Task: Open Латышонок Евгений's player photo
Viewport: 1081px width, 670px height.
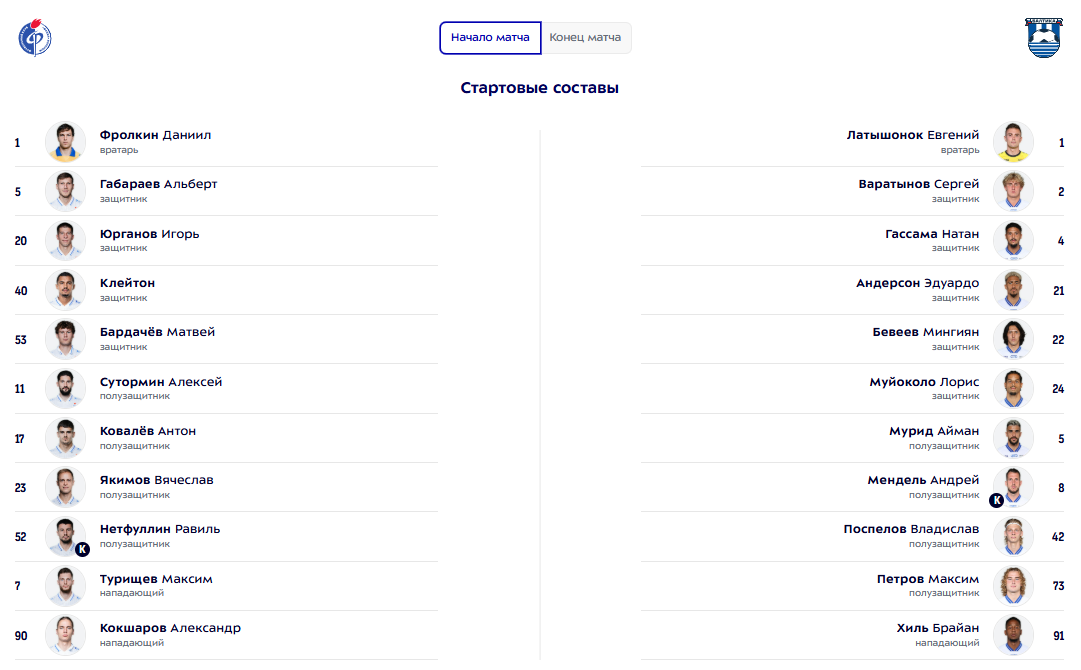Action: [1013, 142]
